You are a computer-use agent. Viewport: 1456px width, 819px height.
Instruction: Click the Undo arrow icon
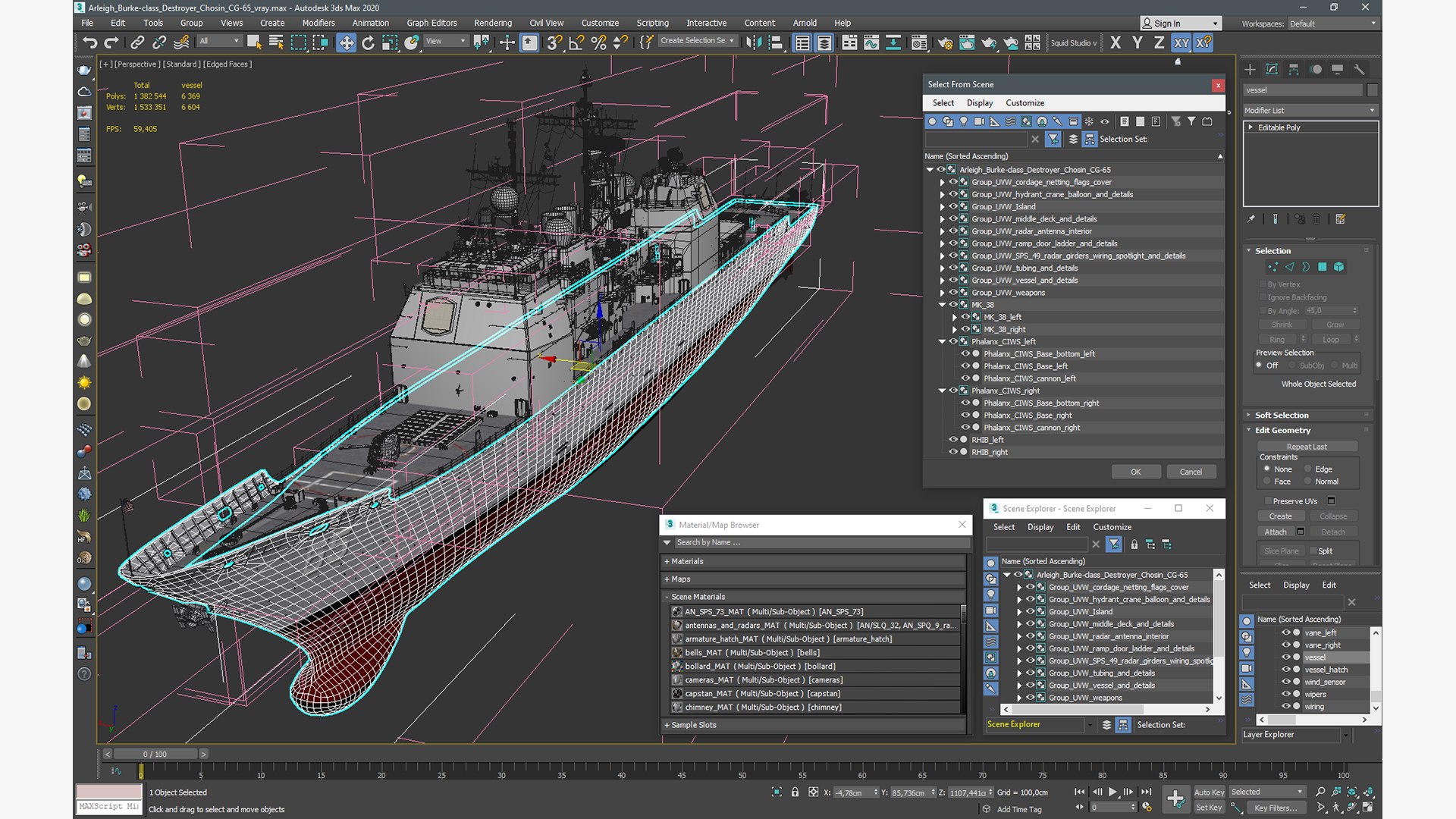point(89,42)
